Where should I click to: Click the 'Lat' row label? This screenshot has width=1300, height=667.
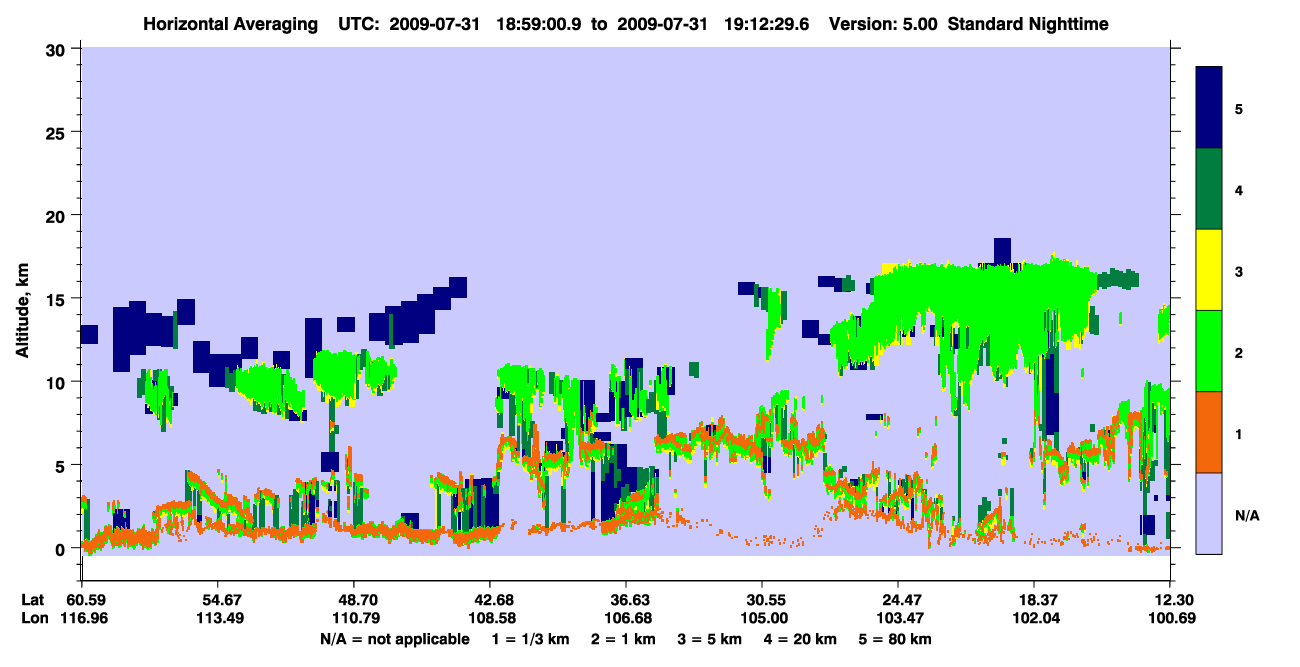coord(33,599)
